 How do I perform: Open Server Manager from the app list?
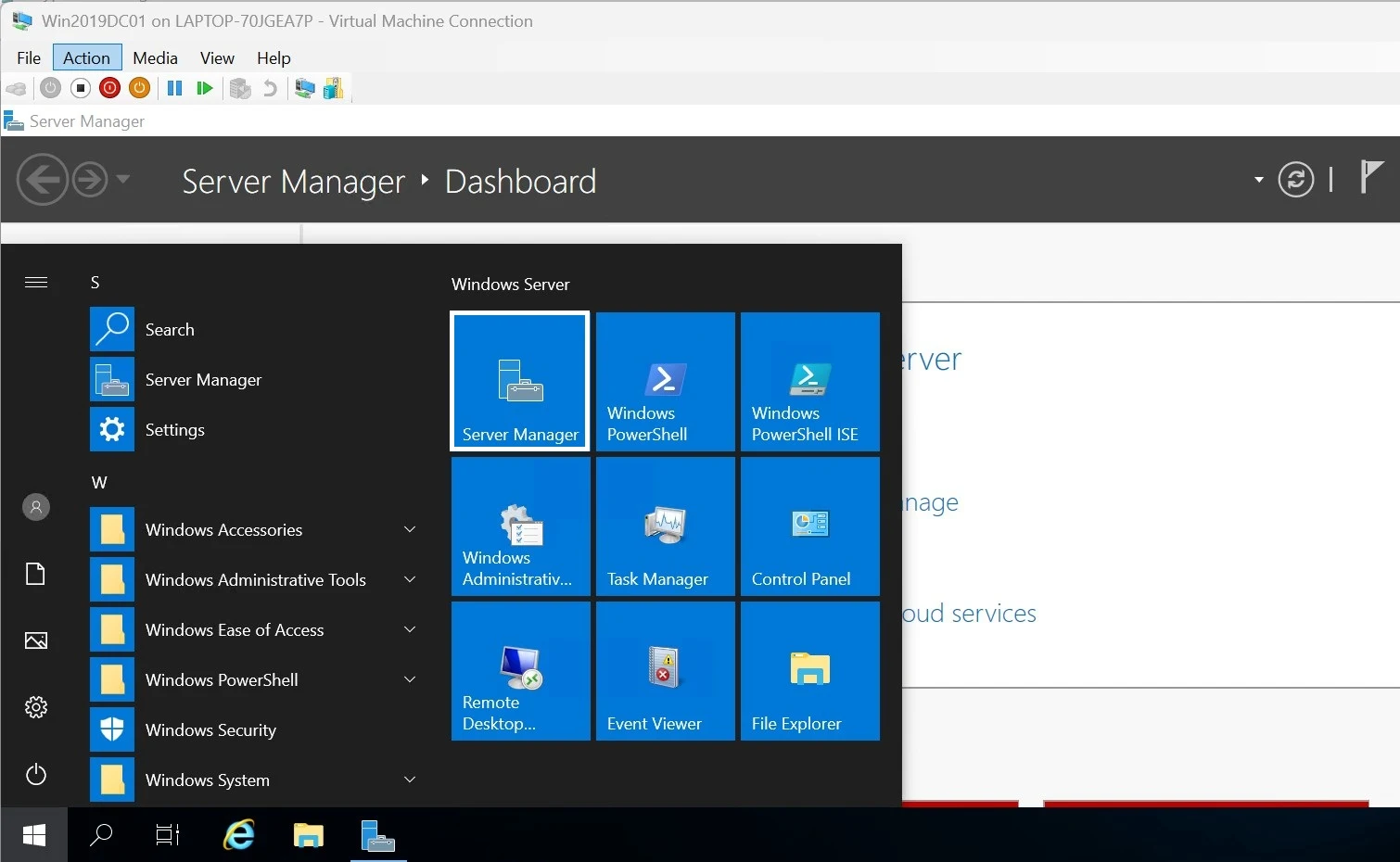click(x=257, y=379)
